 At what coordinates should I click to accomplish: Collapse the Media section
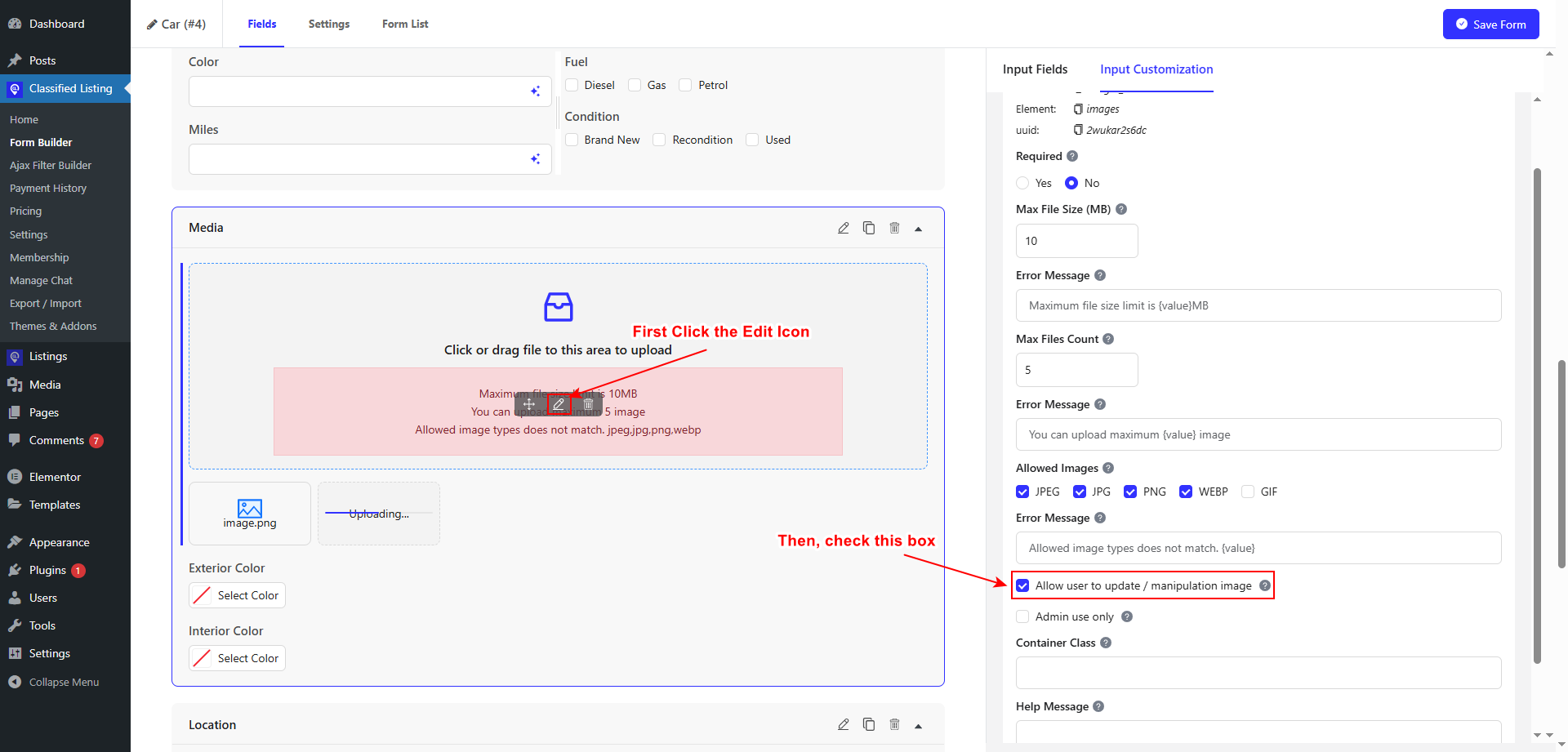919,229
